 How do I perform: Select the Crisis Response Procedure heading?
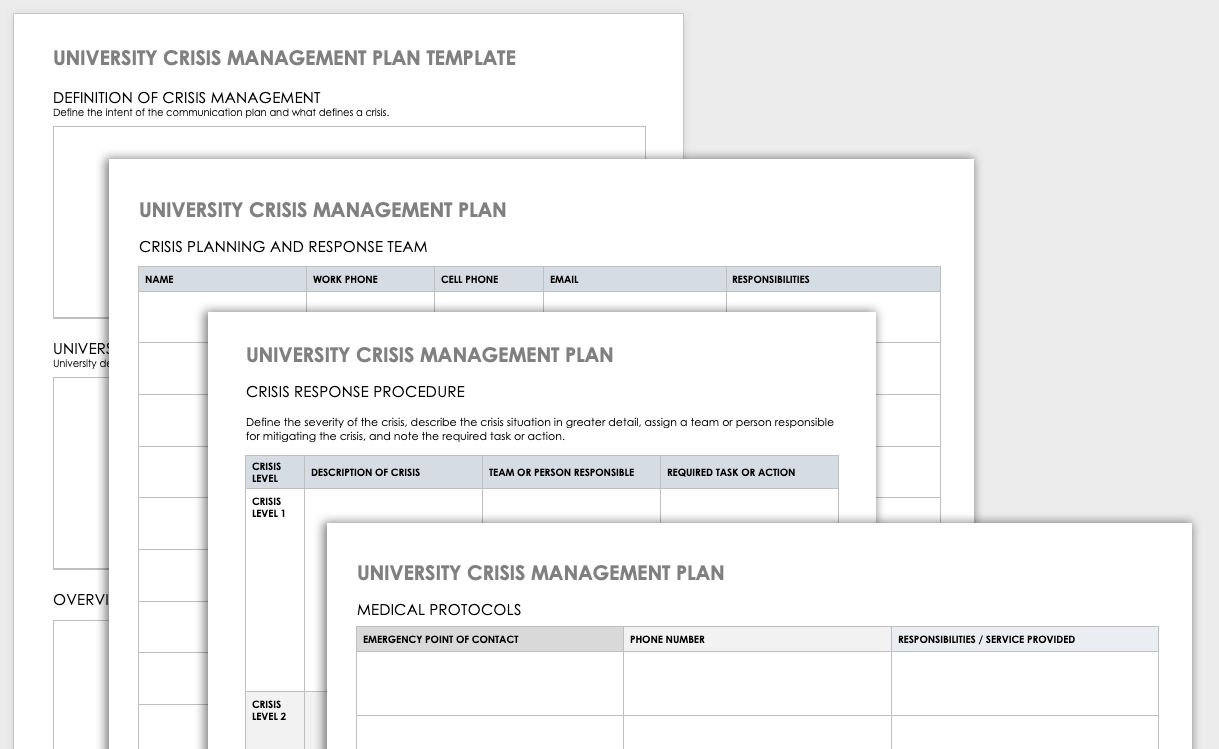tap(355, 392)
